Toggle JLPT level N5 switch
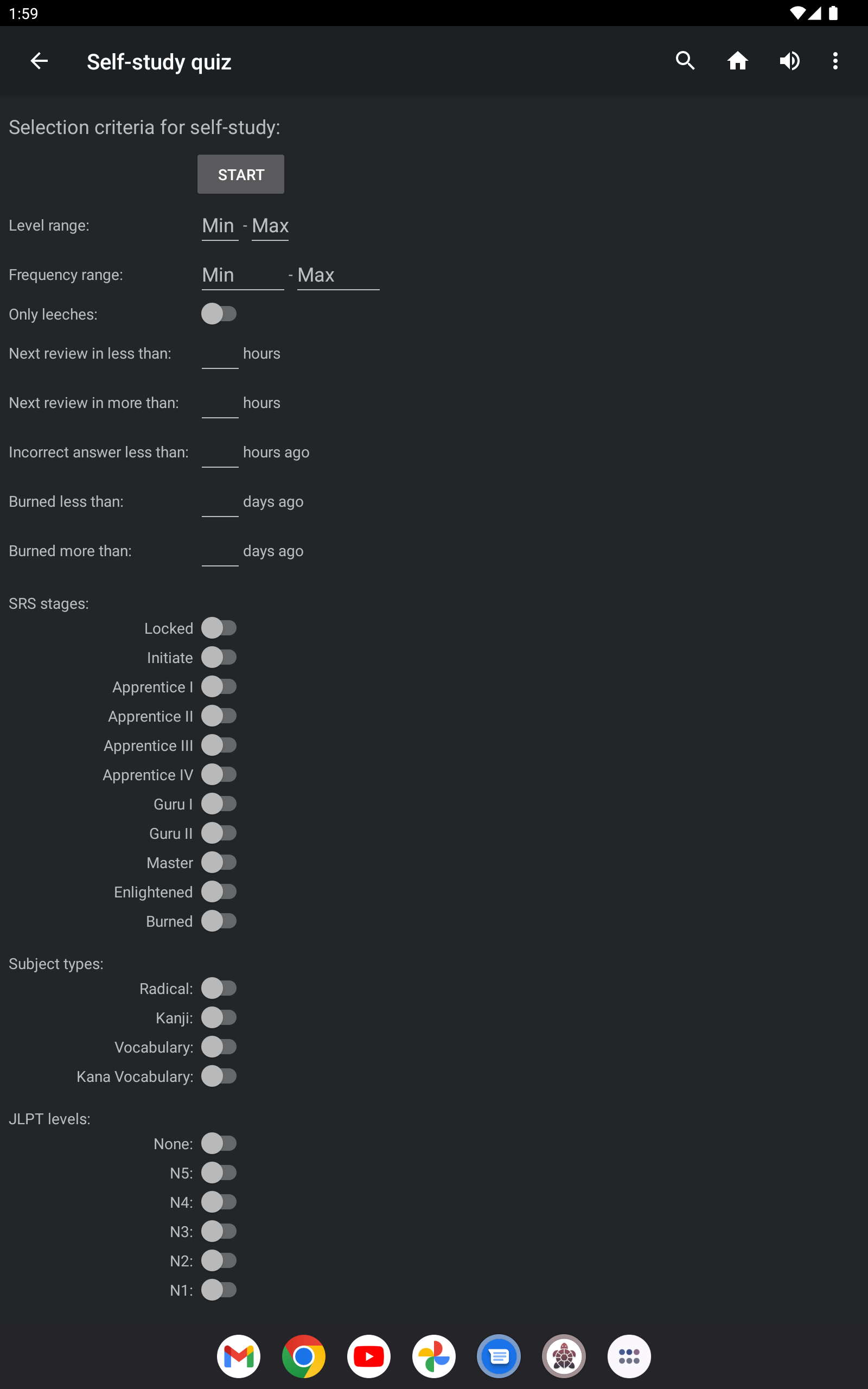 click(219, 1173)
